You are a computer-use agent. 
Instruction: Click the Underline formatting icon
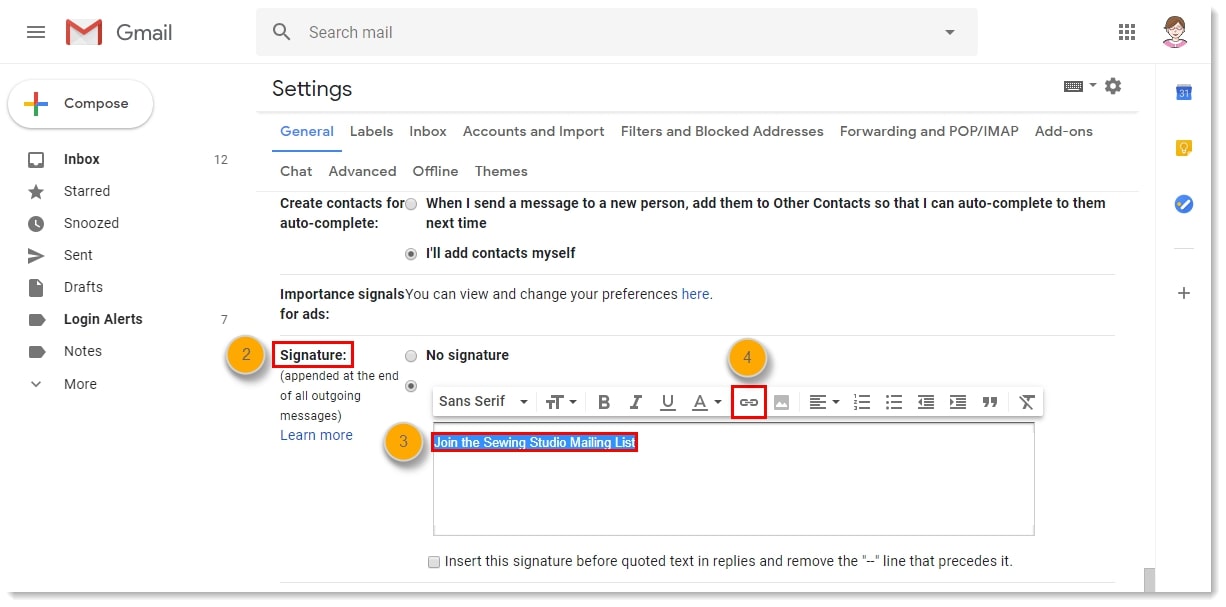(x=668, y=402)
